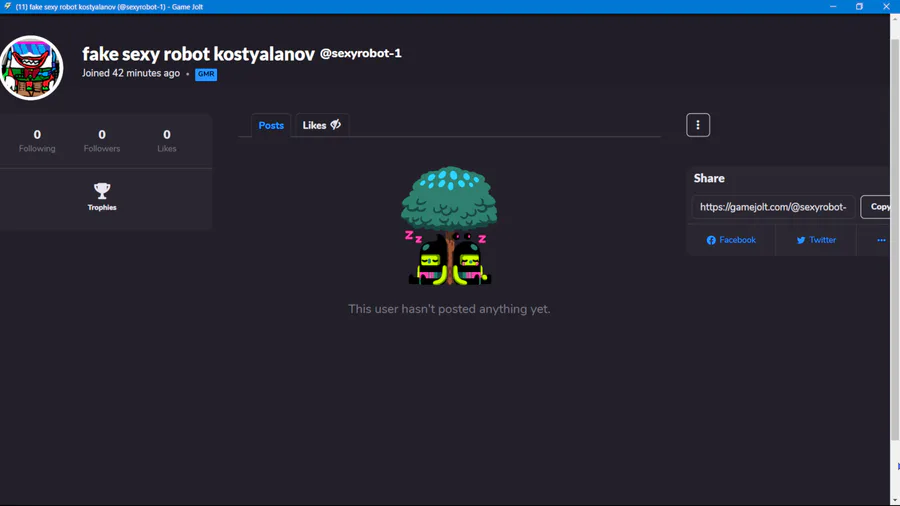Click the 'Joined 42 minutes ago' text
The height and width of the screenshot is (506, 900).
pyautogui.click(x=130, y=73)
